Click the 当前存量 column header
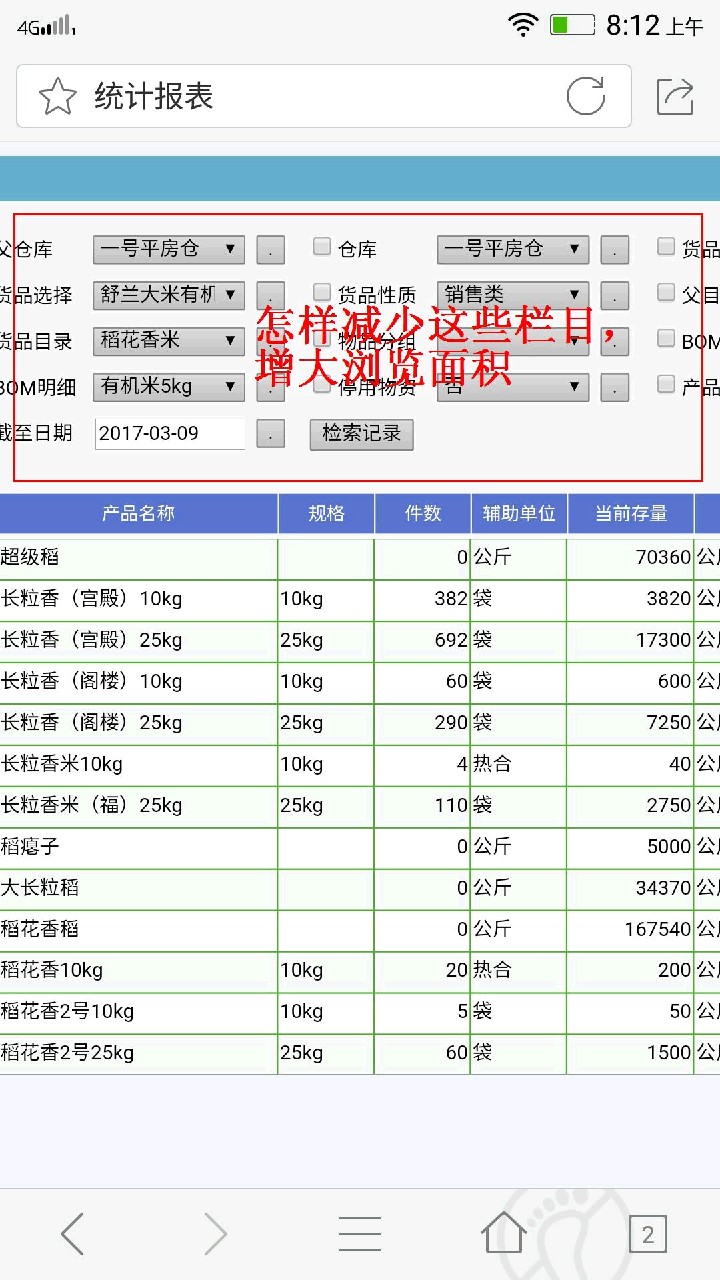This screenshot has width=720, height=1280. pos(631,513)
